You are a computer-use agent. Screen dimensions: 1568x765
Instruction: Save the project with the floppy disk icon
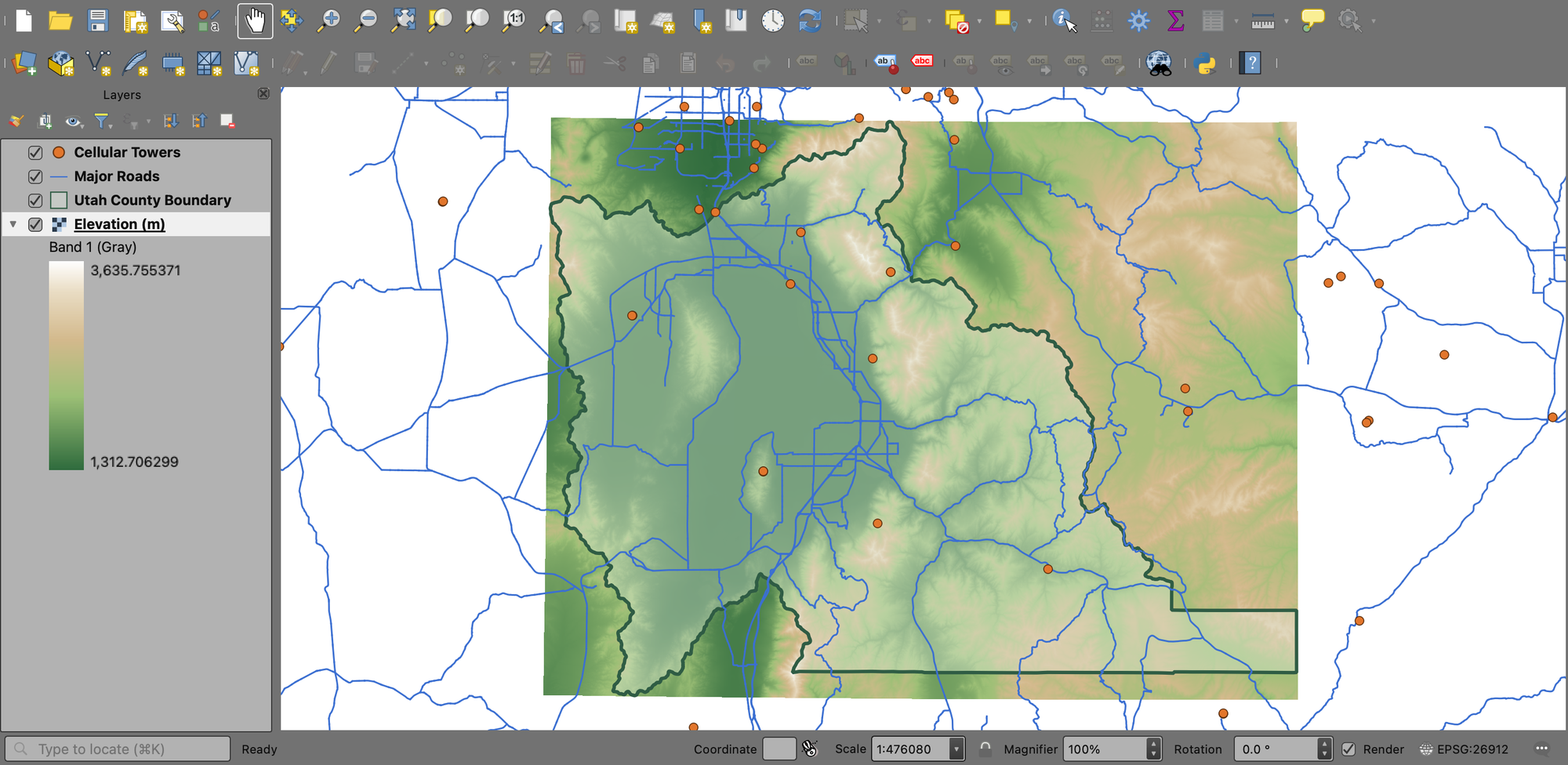[x=98, y=21]
